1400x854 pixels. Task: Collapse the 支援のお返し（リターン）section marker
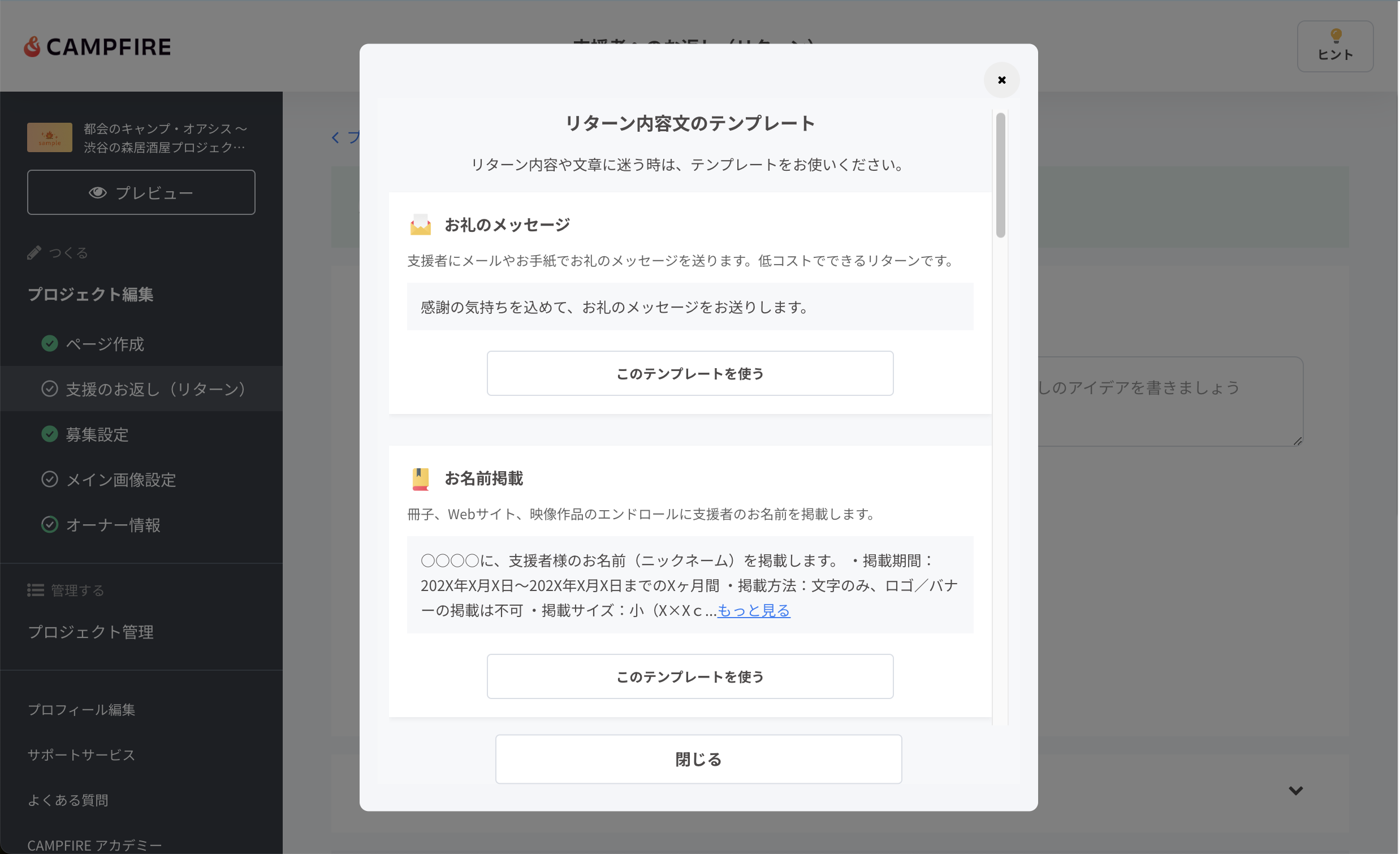49,389
